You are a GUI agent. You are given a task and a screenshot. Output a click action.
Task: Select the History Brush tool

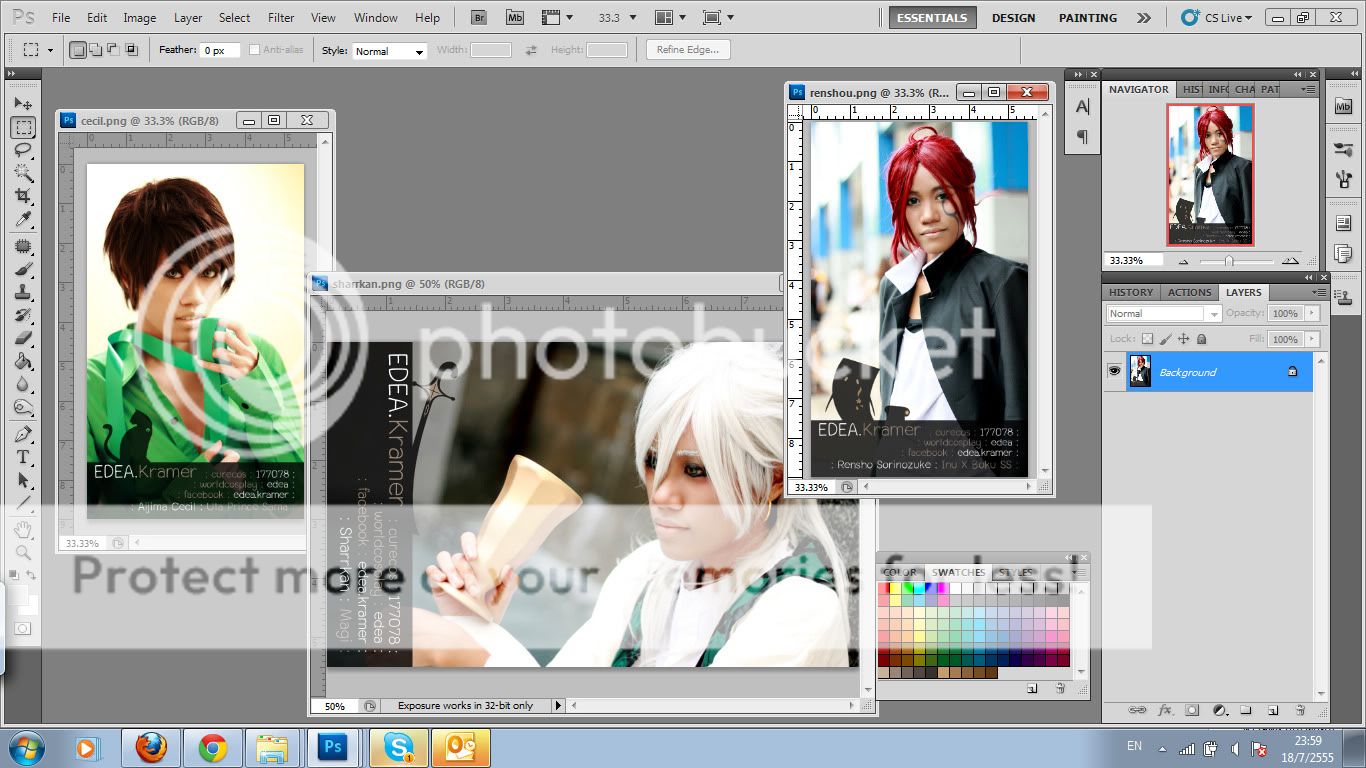[x=23, y=315]
